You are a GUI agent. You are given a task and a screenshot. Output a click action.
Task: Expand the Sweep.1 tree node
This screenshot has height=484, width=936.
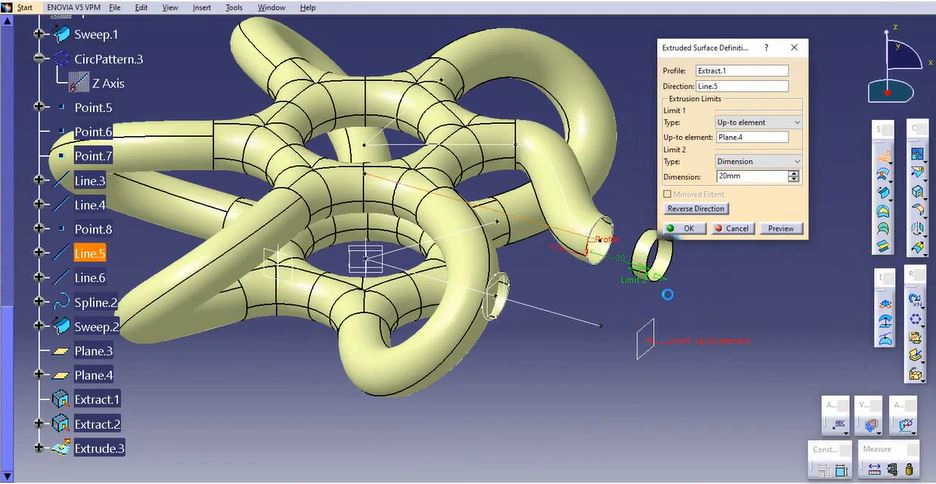point(39,34)
